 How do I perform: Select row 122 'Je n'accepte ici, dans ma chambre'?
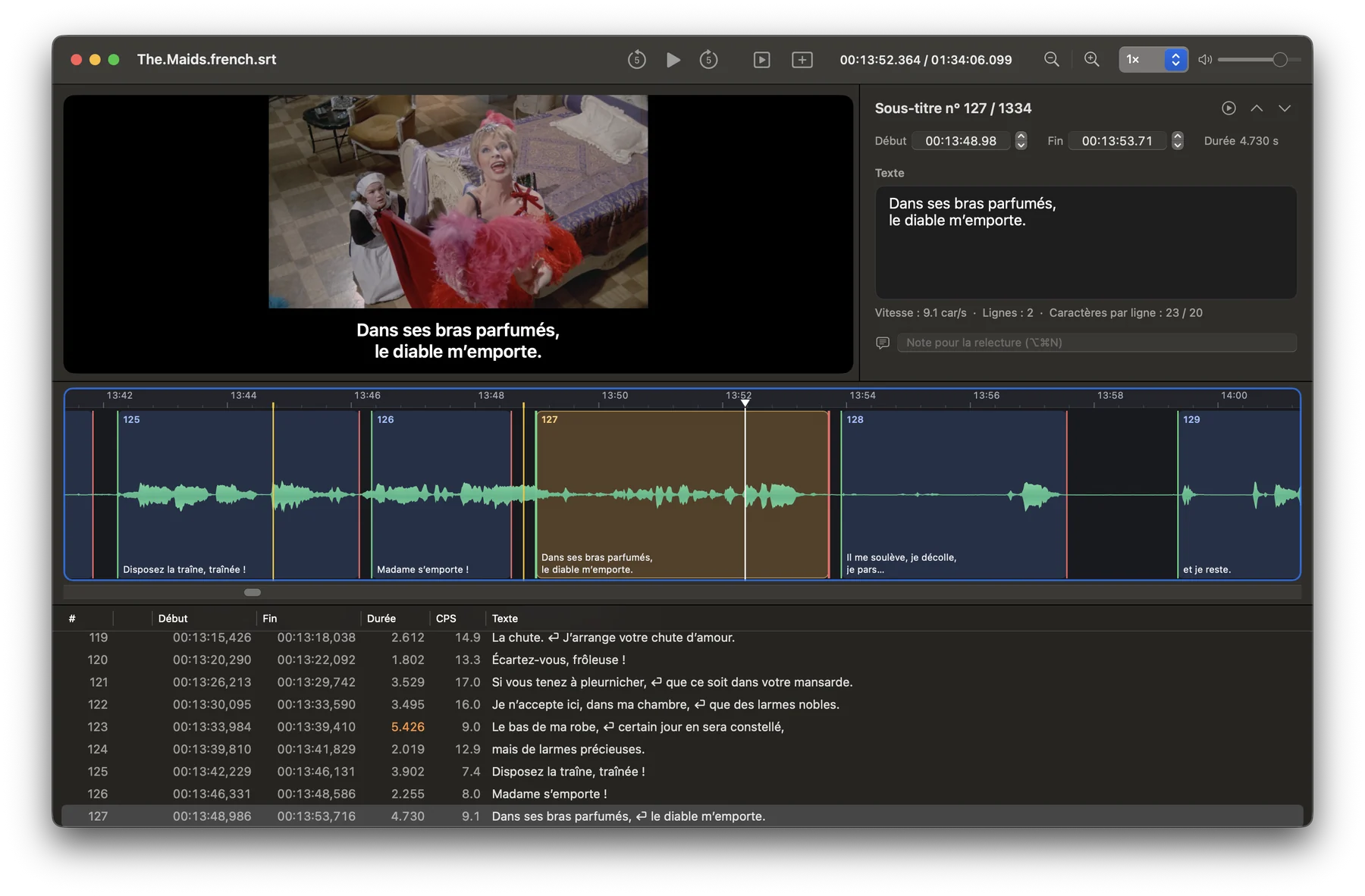click(x=682, y=705)
